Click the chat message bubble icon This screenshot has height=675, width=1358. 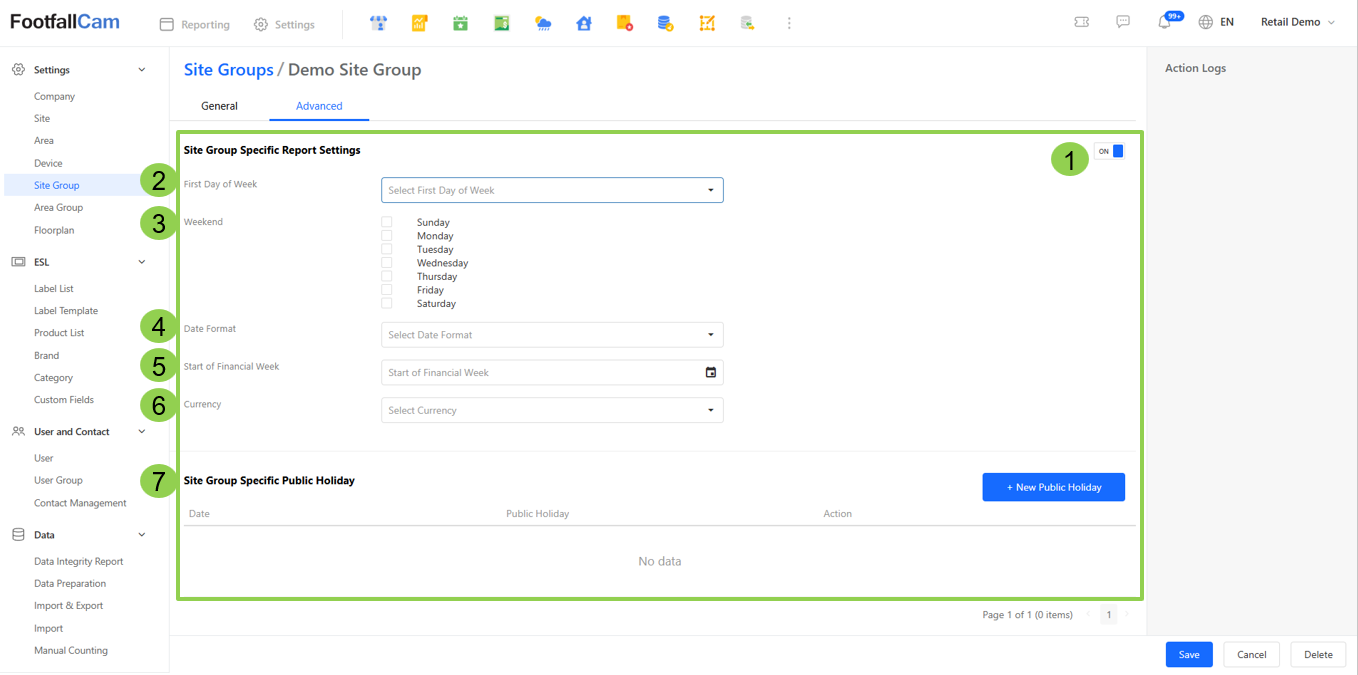pyautogui.click(x=1123, y=22)
